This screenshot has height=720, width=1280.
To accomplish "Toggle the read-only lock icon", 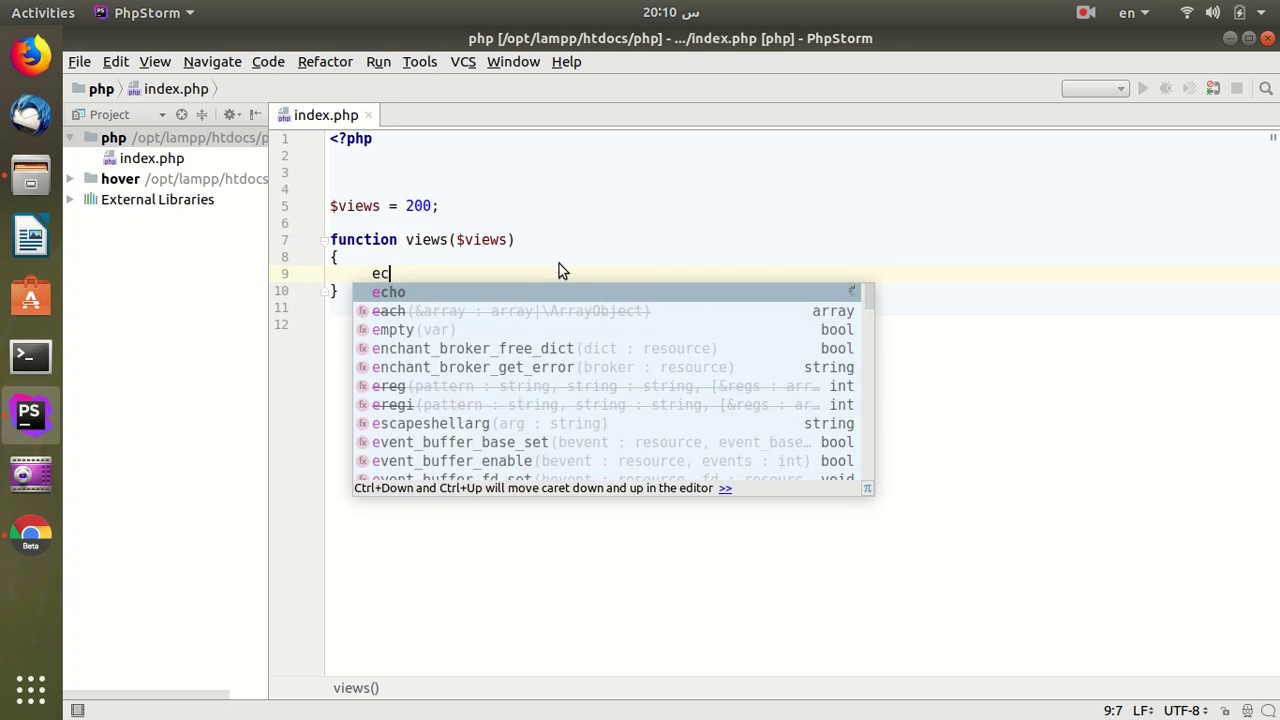I will tap(1225, 711).
